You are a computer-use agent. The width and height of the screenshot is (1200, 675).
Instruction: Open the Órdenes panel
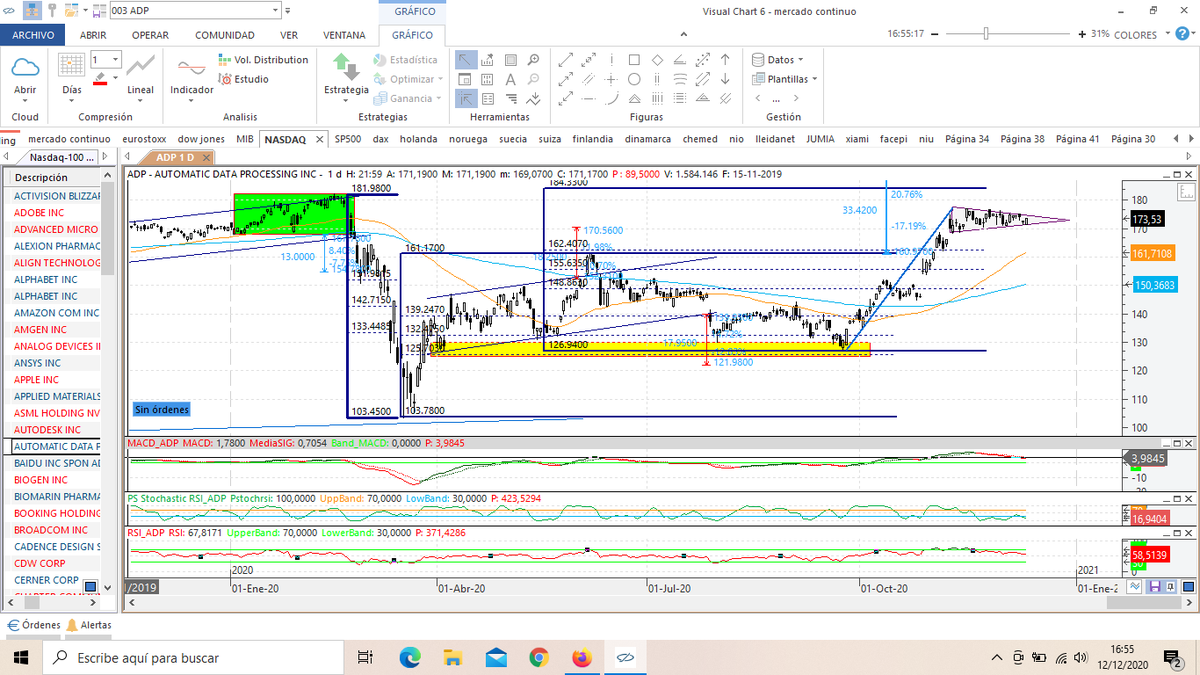32,625
